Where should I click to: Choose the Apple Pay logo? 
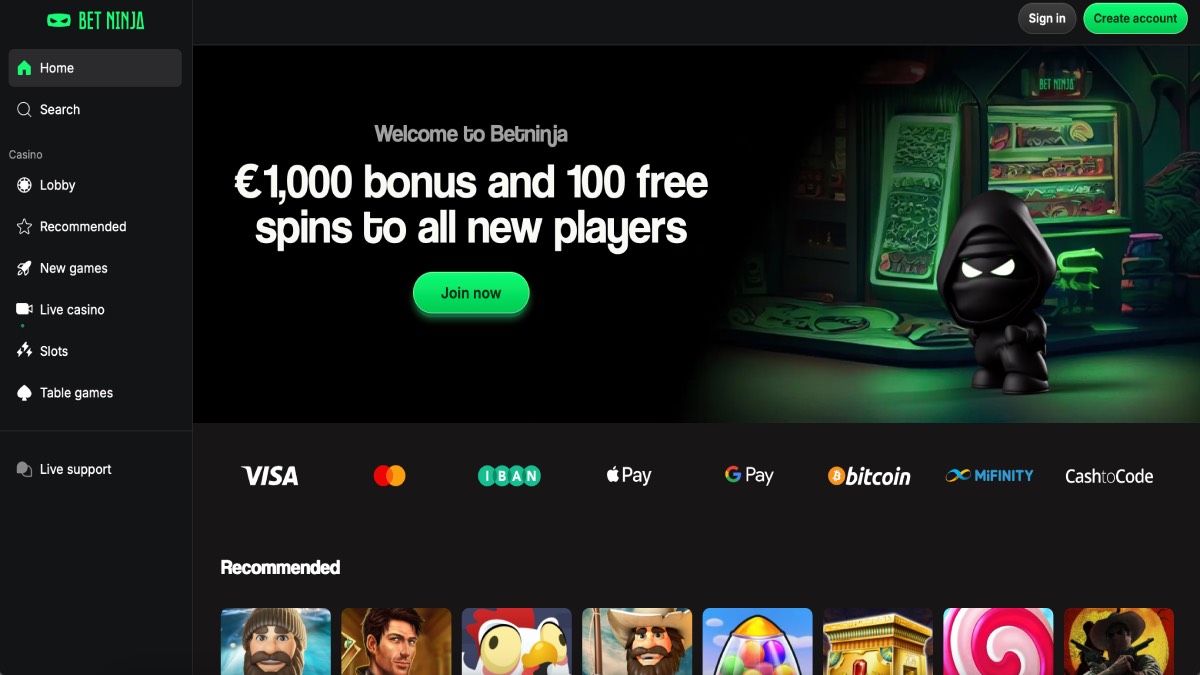point(629,475)
